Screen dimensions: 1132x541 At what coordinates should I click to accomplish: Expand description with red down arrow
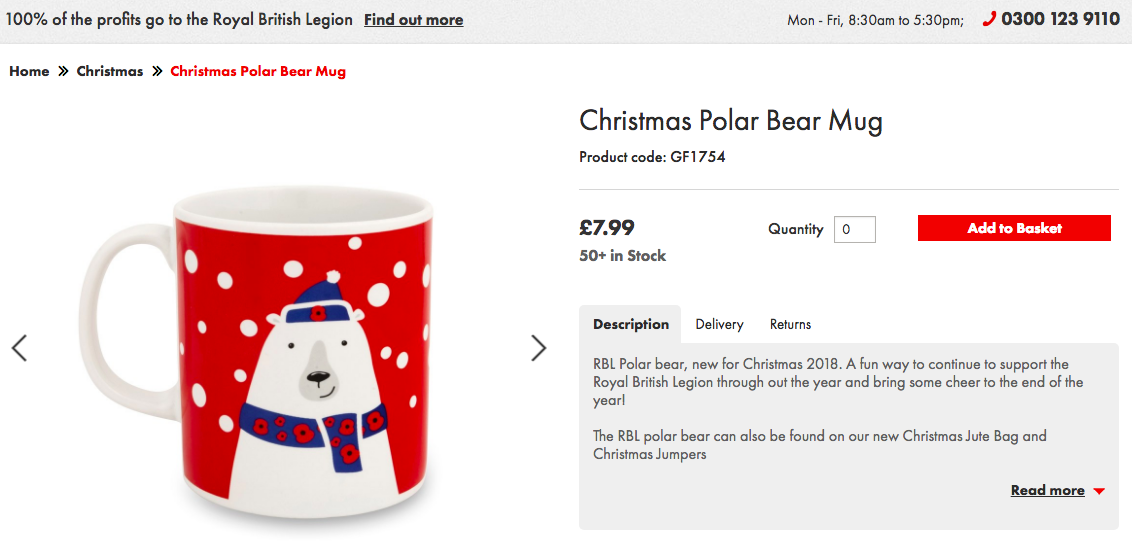[1099, 491]
